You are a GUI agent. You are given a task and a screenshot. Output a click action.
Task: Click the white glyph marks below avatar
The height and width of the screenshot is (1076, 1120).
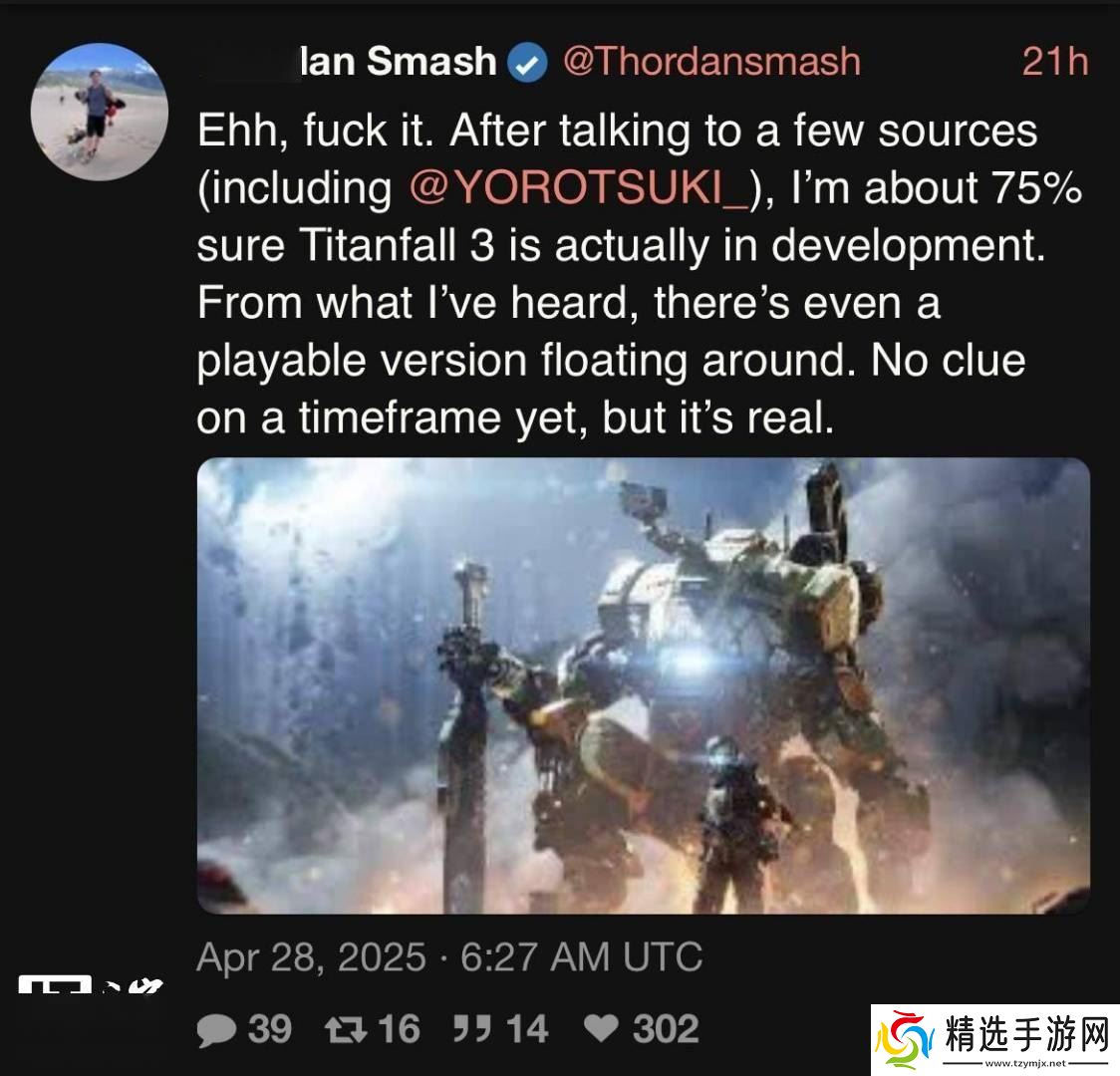(x=91, y=984)
